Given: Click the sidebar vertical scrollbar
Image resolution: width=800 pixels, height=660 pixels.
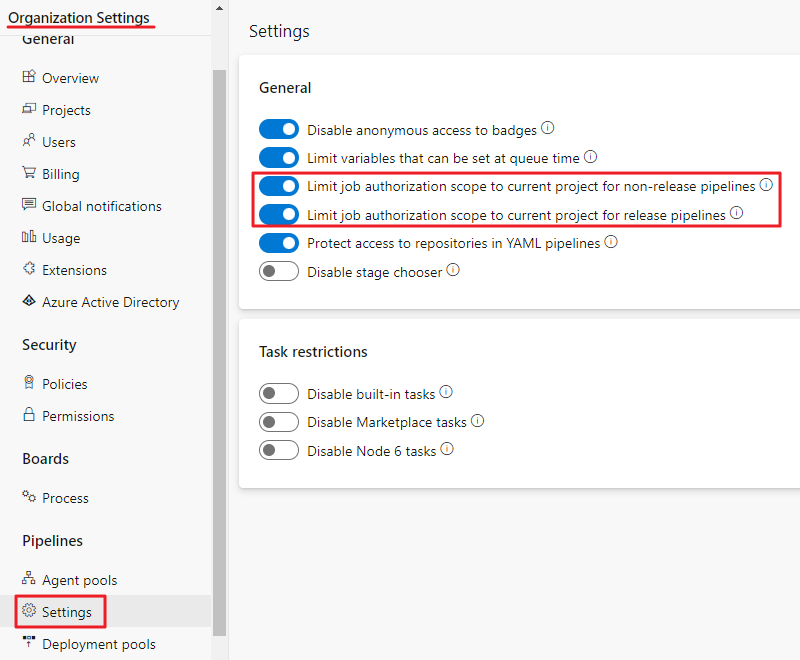Looking at the screenshot, I should 220,350.
